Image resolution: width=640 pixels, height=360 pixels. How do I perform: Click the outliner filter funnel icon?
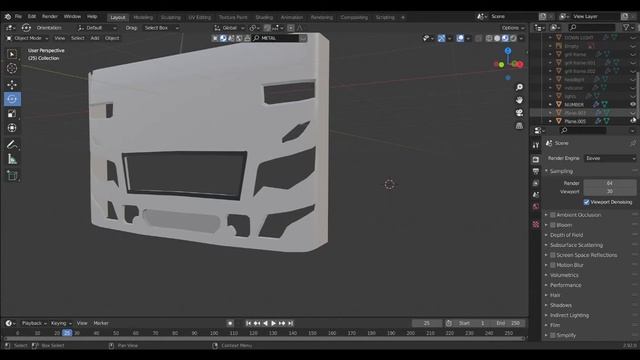click(x=626, y=27)
